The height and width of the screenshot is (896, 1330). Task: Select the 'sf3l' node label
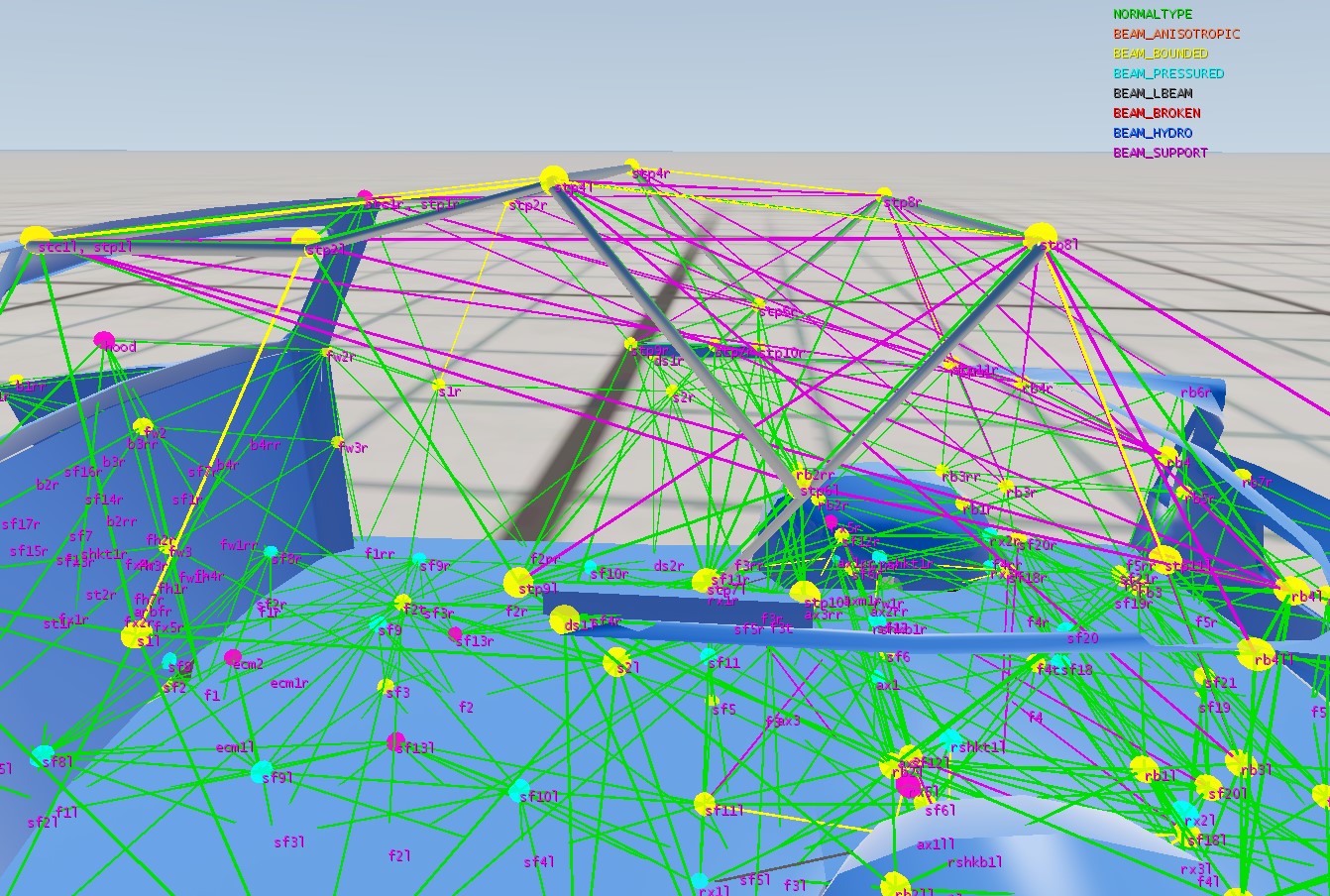(289, 842)
